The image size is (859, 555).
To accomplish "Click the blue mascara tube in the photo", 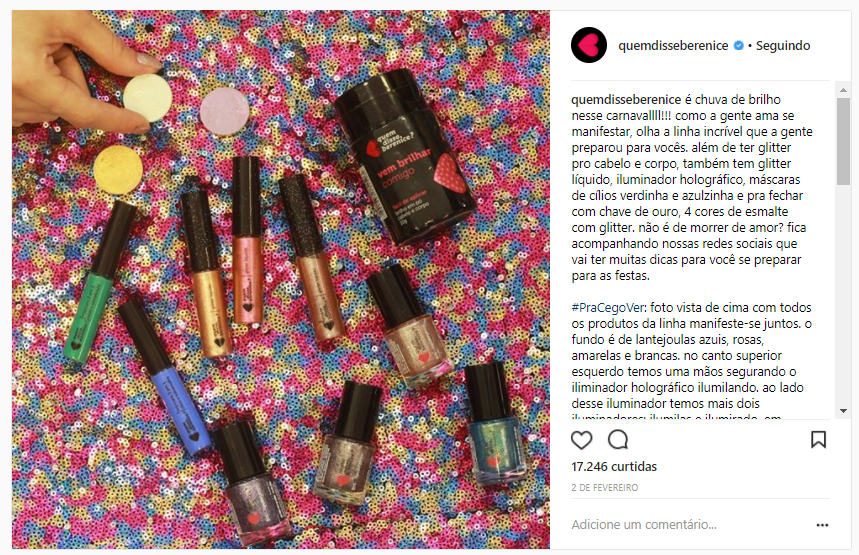I will click(x=165, y=377).
